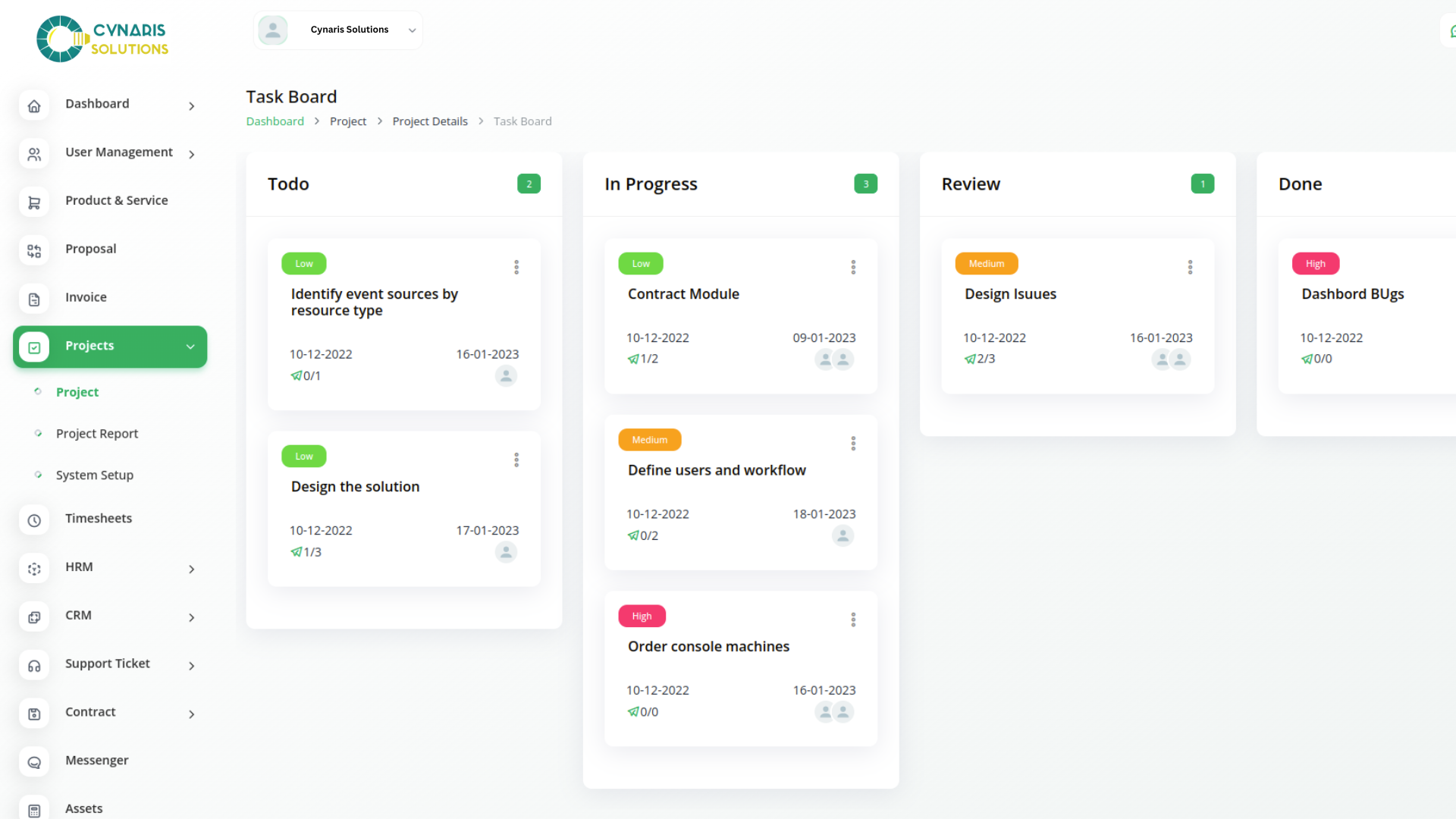This screenshot has height=819, width=1456.
Task: Click the Support Ticket headset icon
Action: coord(34,666)
